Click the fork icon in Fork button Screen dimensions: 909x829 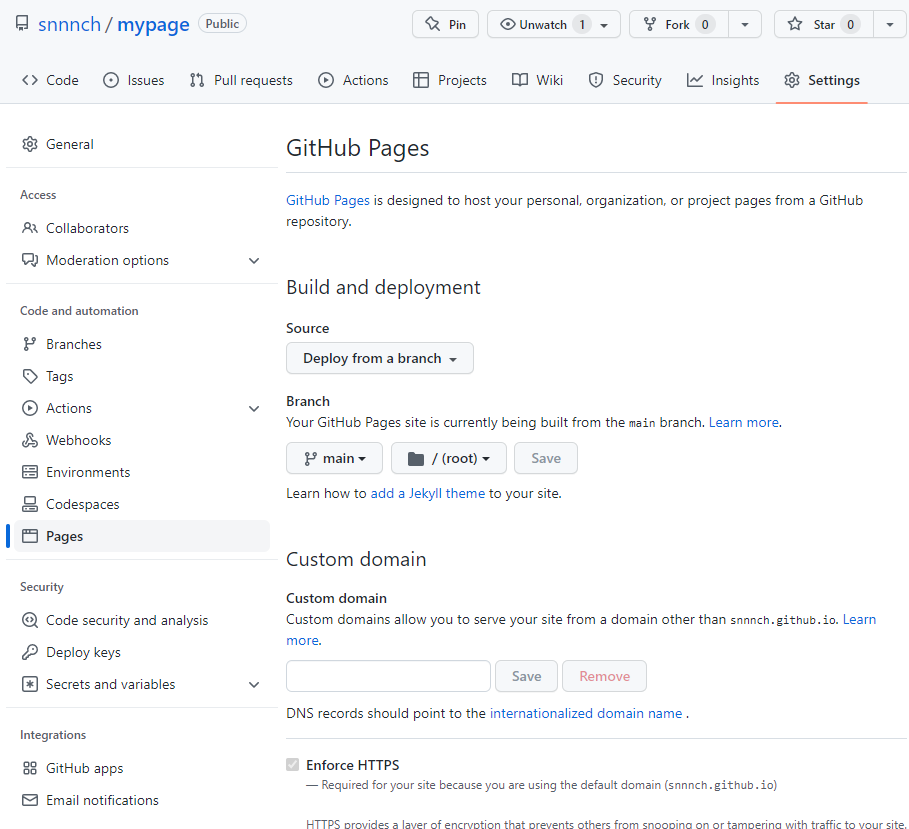[x=650, y=24]
